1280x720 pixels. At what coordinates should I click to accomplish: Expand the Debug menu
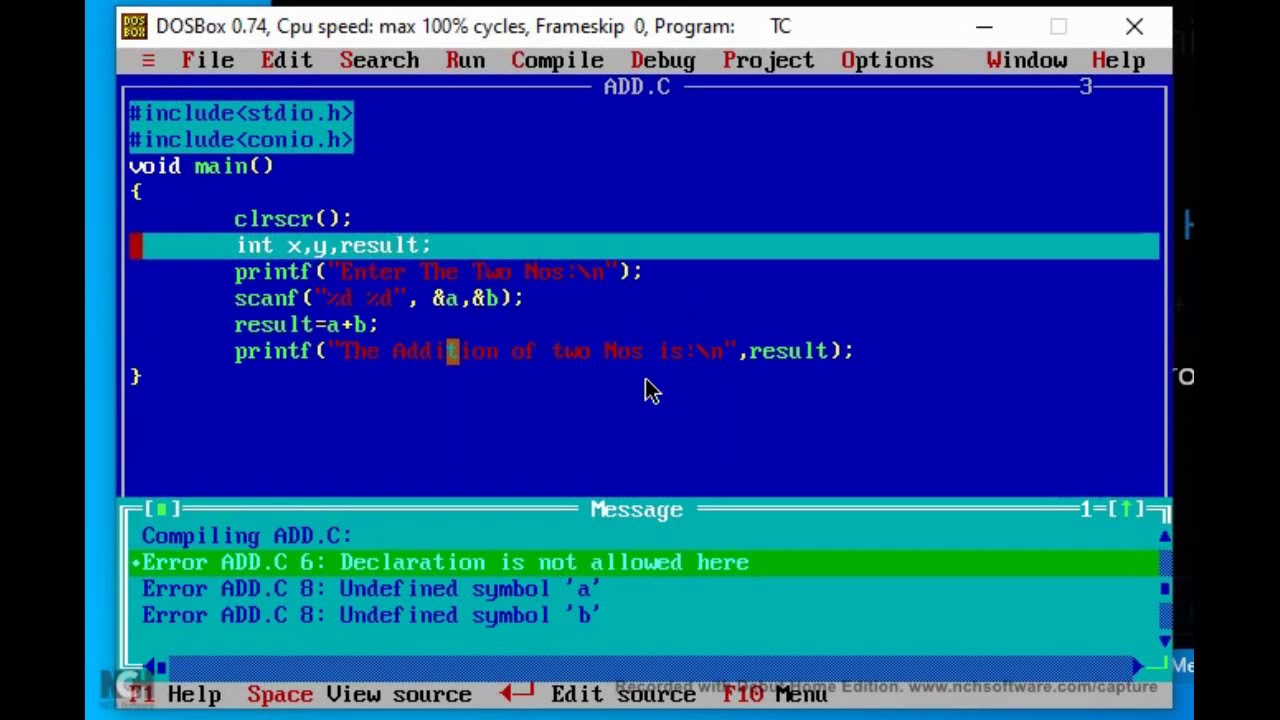(x=662, y=61)
